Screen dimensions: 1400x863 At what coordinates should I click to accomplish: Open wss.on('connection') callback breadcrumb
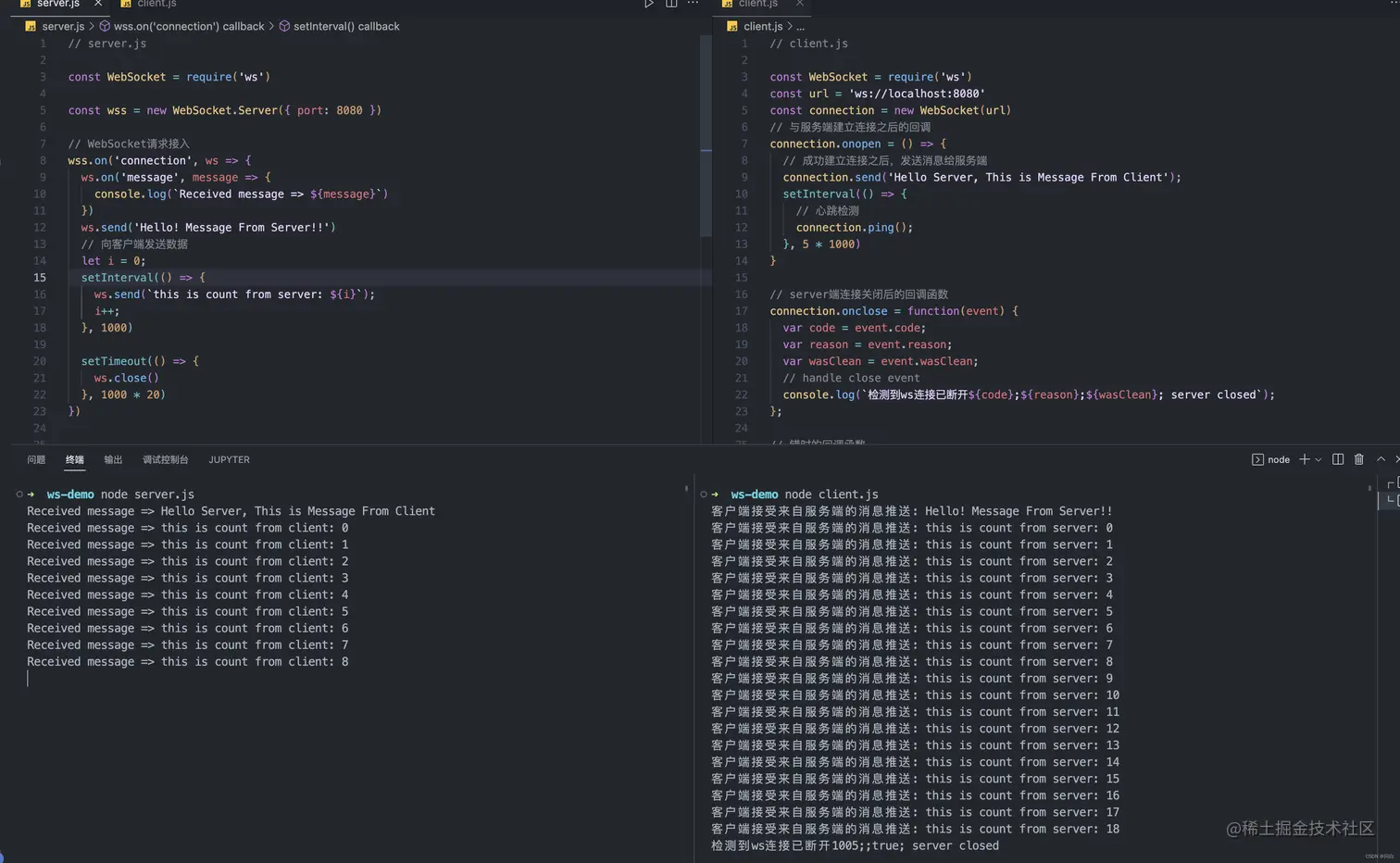coord(189,26)
